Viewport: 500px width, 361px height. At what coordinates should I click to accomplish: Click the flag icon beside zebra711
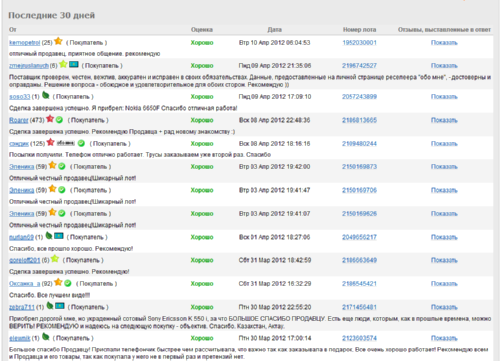(60, 306)
